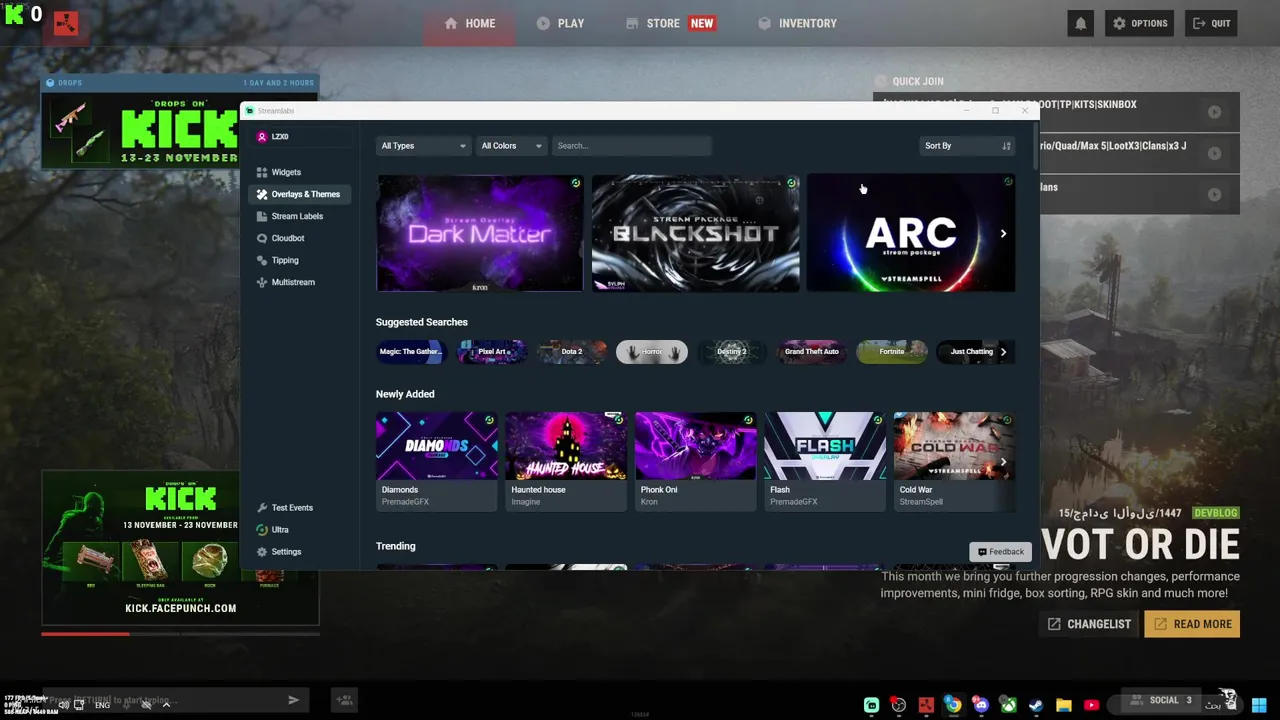Viewport: 1280px width, 720px height.
Task: Open the CHANGELIST button
Action: tap(1088, 624)
